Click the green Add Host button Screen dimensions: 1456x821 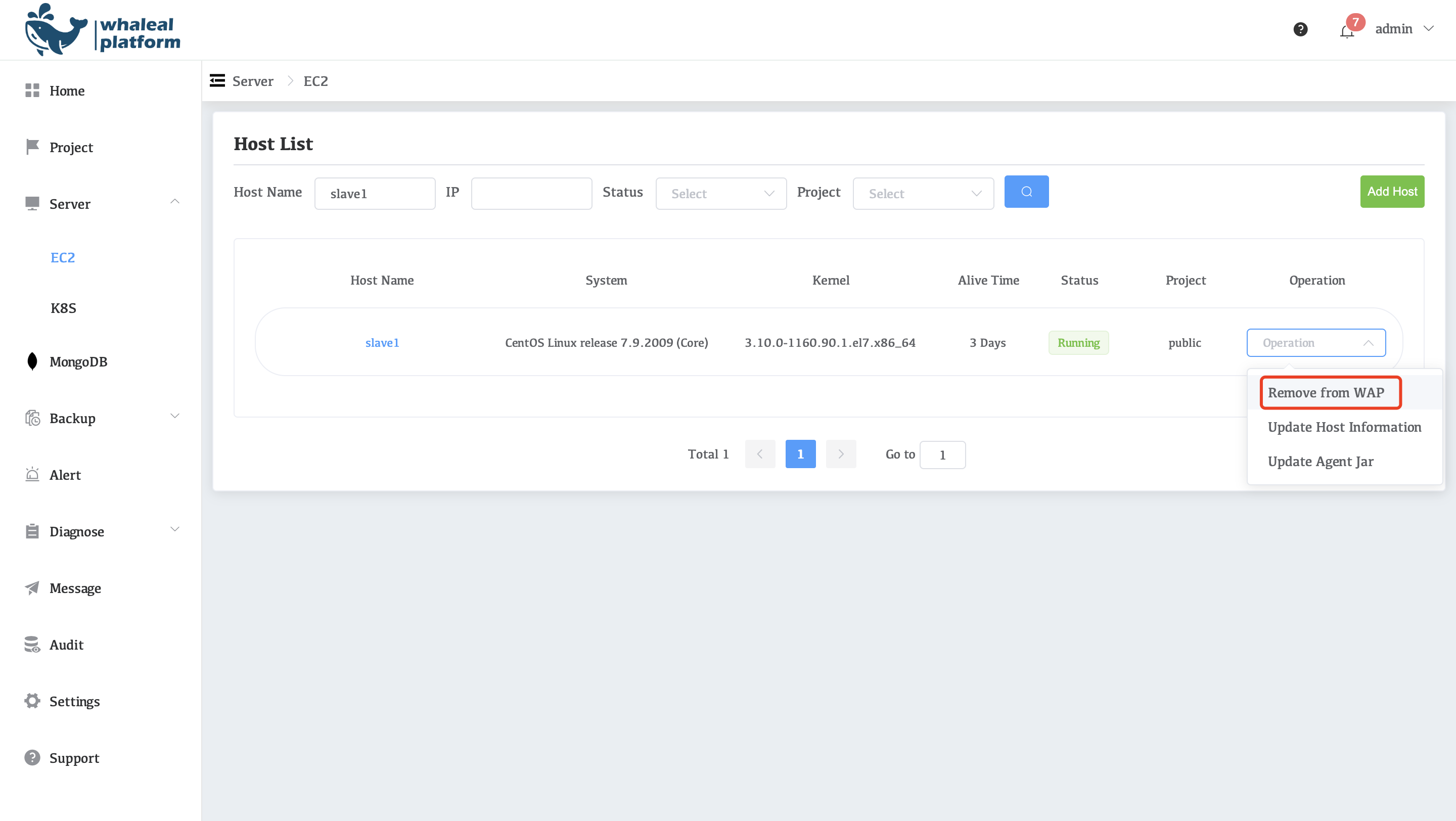point(1392,192)
